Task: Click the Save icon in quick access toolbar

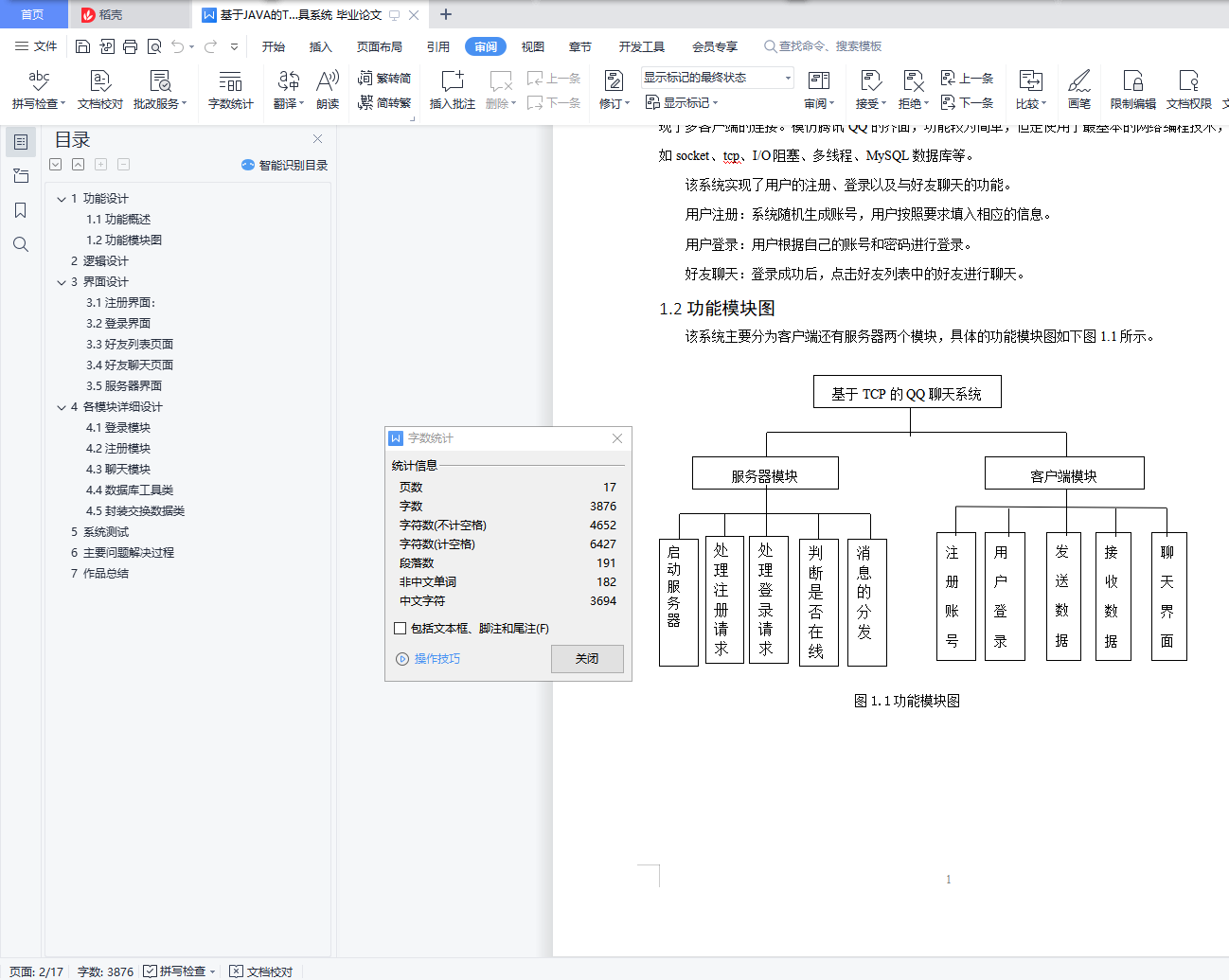Action: [x=82, y=46]
